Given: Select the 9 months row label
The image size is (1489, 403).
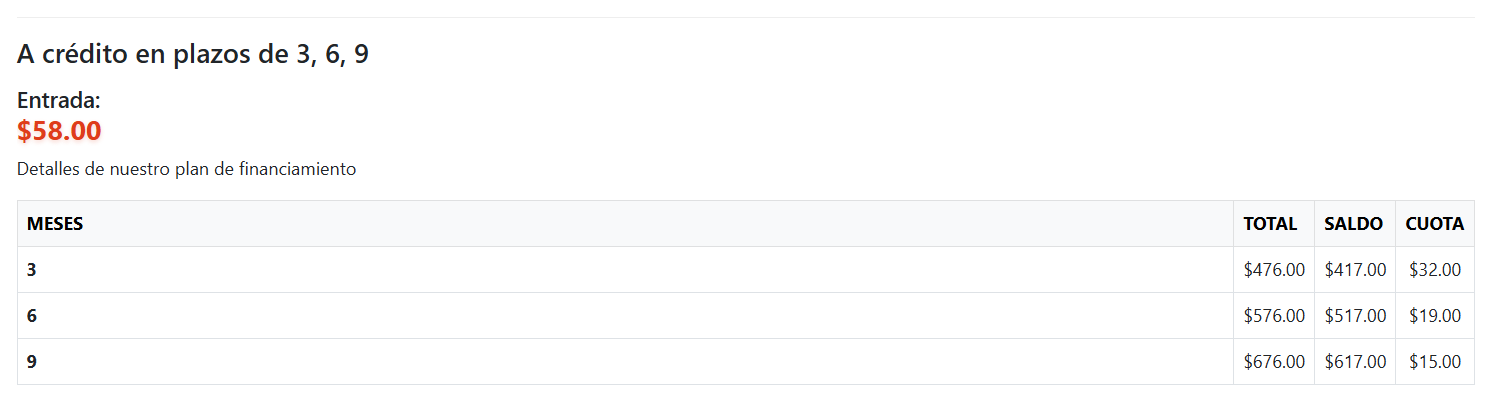Looking at the screenshot, I should pyautogui.click(x=32, y=362).
